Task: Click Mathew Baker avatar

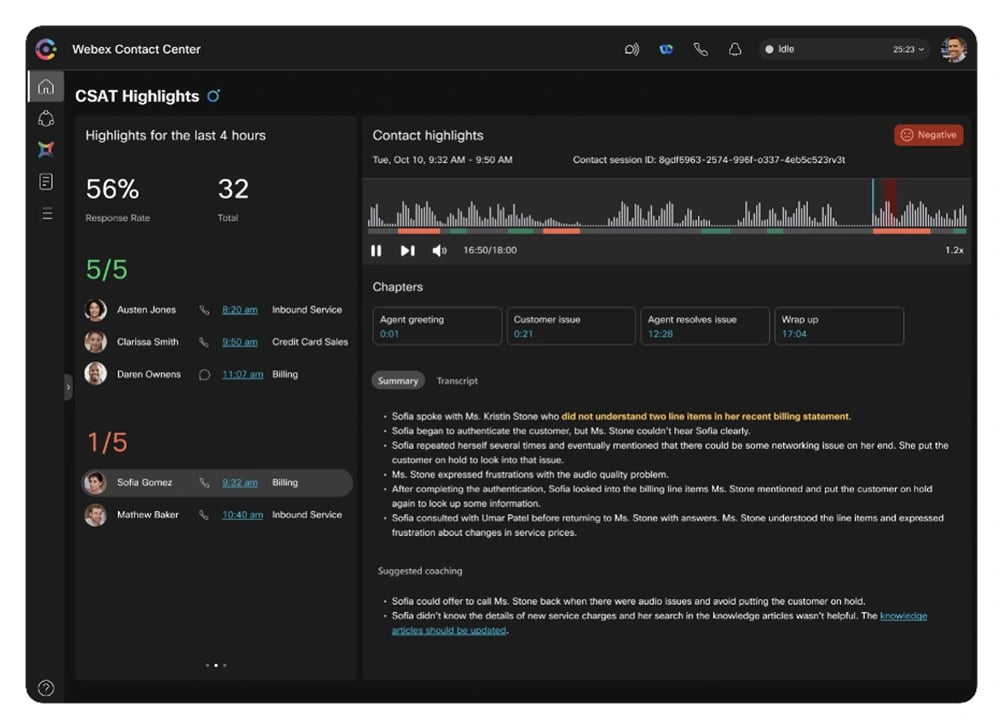Action: (96, 515)
